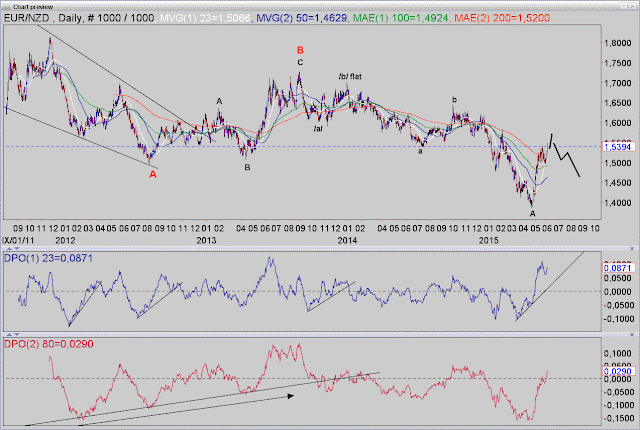Screen dimensions: 640x430
Task: Click the '2012' year label on time axis
Action: pos(65,240)
